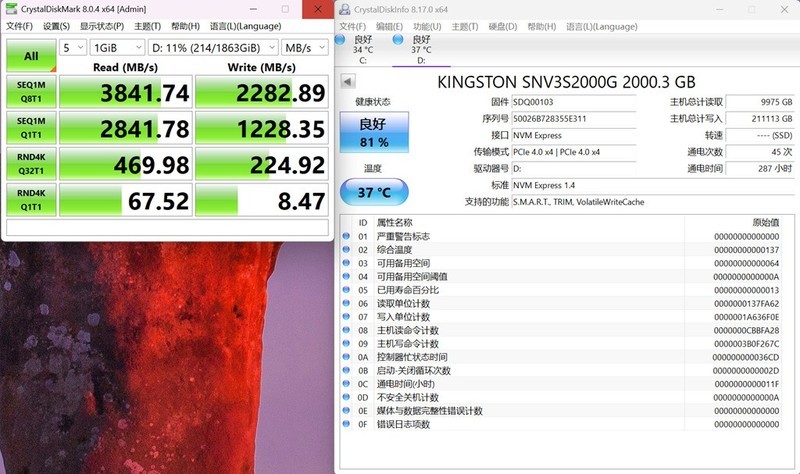Open 设置(S) menu in CrystalDiskMark
This screenshot has height=474, width=800.
(x=56, y=26)
